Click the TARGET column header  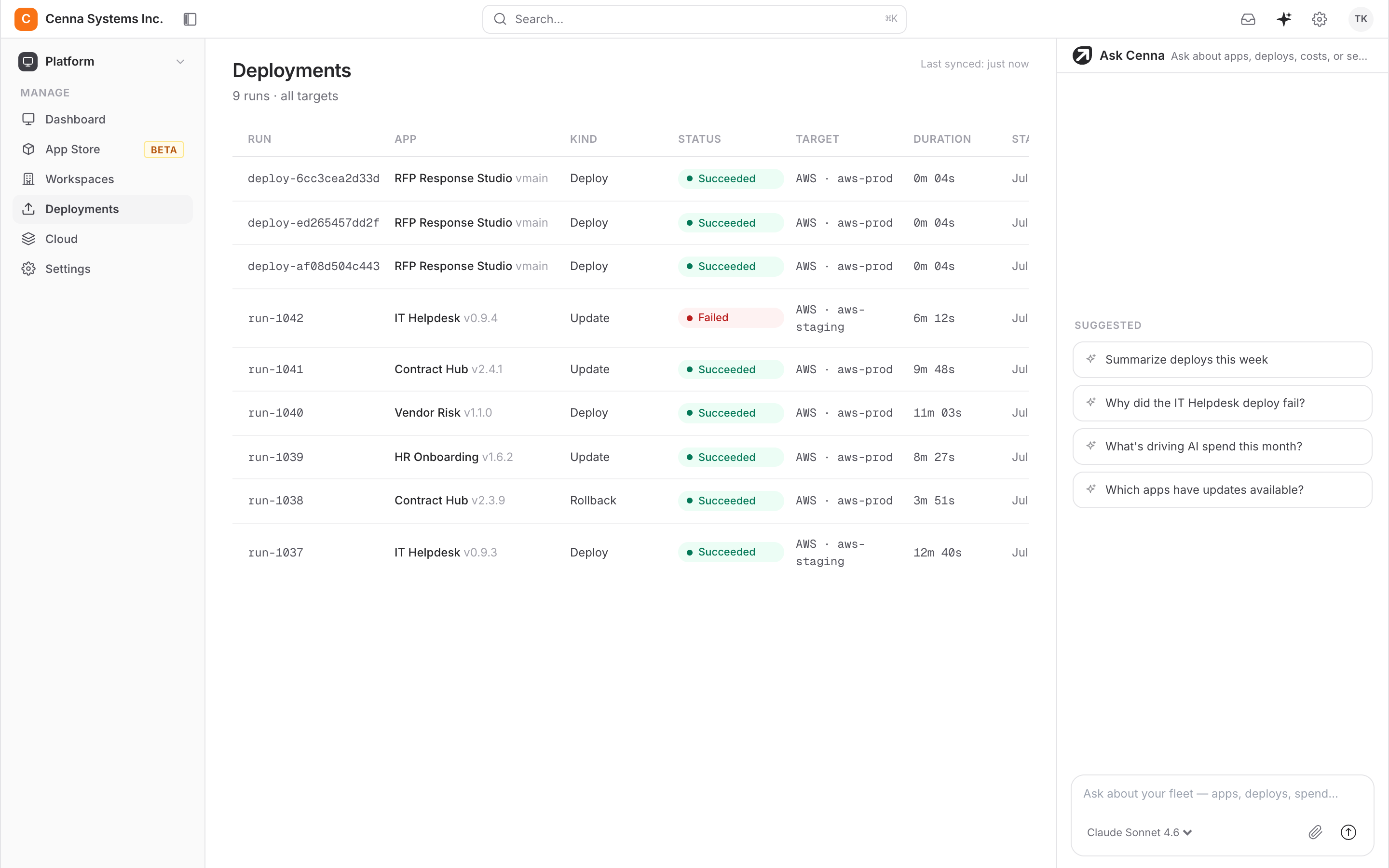click(x=817, y=139)
